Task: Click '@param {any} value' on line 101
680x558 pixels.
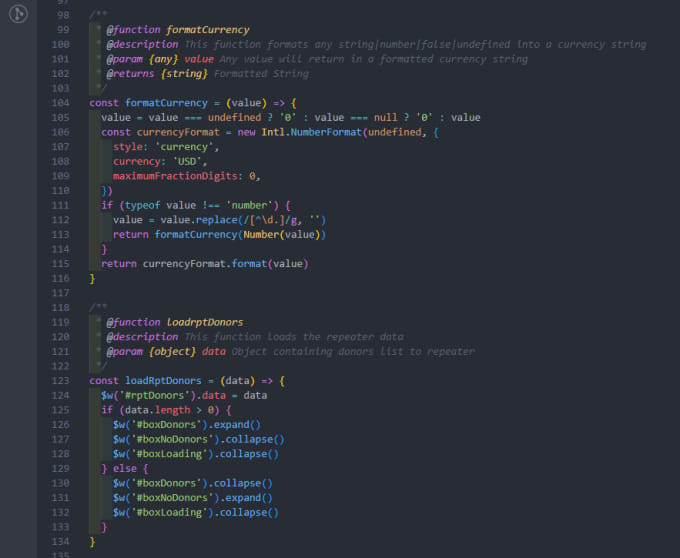Action: (160, 59)
